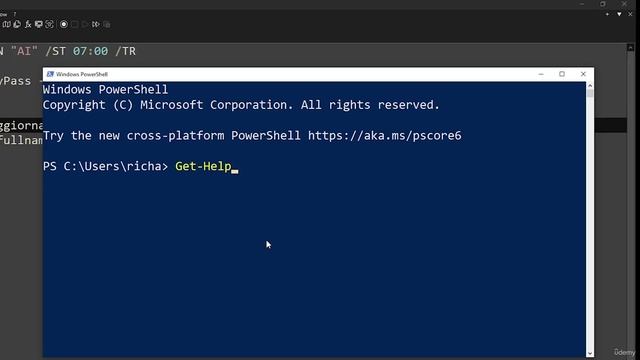The width and height of the screenshot is (640, 360).
Task: Click after Get-Help in PowerShell prompt
Action: coord(235,167)
